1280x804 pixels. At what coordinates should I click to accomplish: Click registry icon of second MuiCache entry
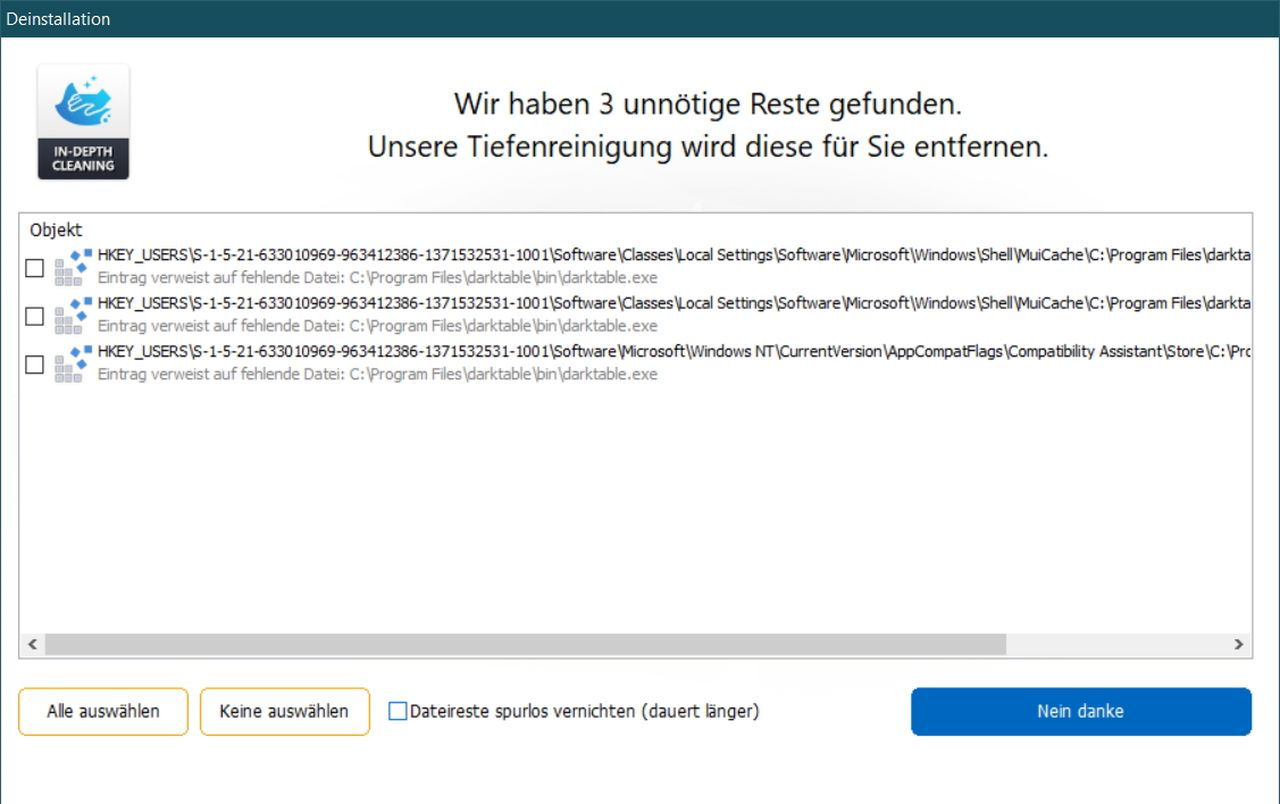point(73,315)
